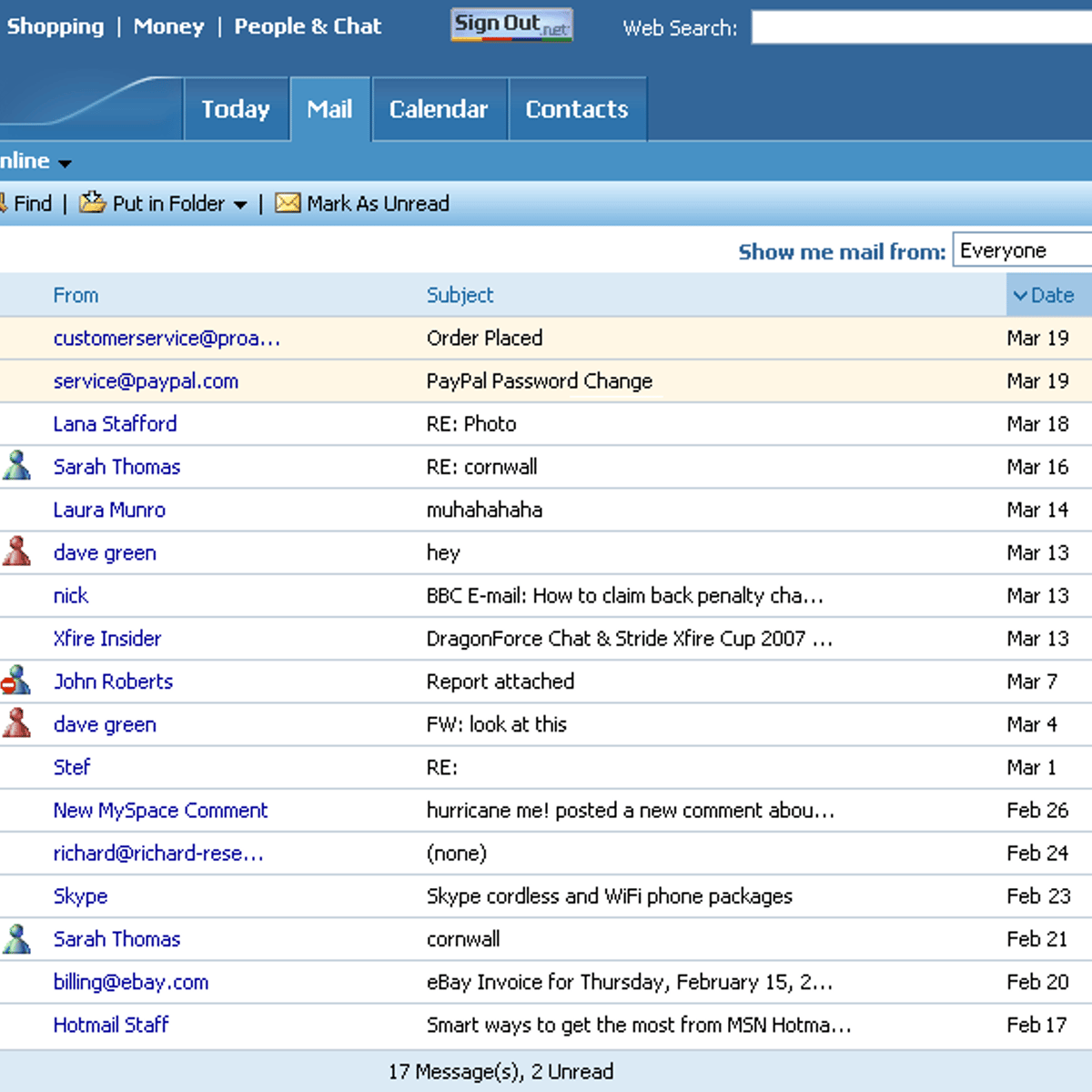Click the blocked contact icon beside John Roberts
The image size is (1092, 1092).
[16, 681]
